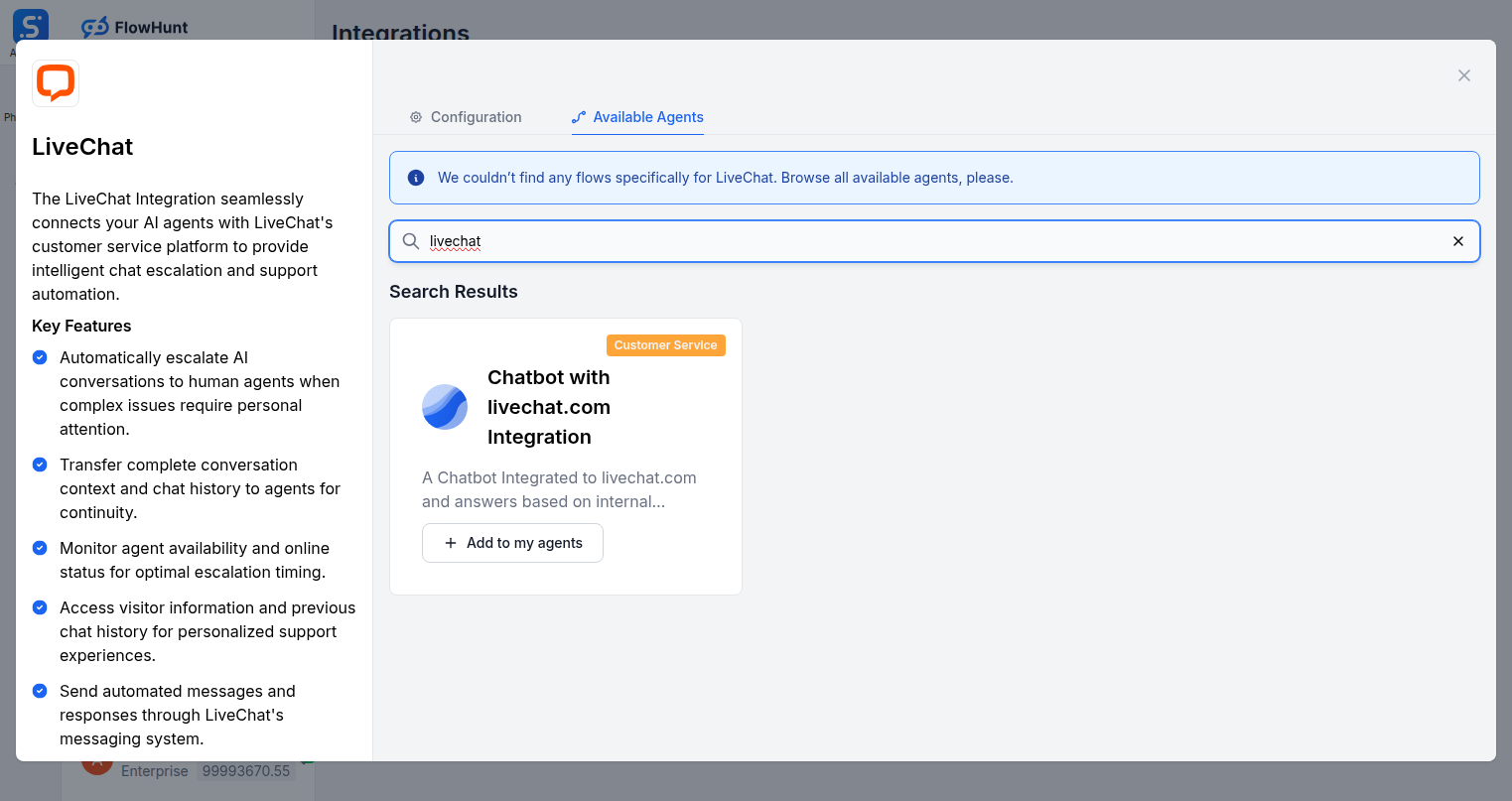The height and width of the screenshot is (801, 1512).
Task: Click the info icon in the blue banner
Action: 416,178
